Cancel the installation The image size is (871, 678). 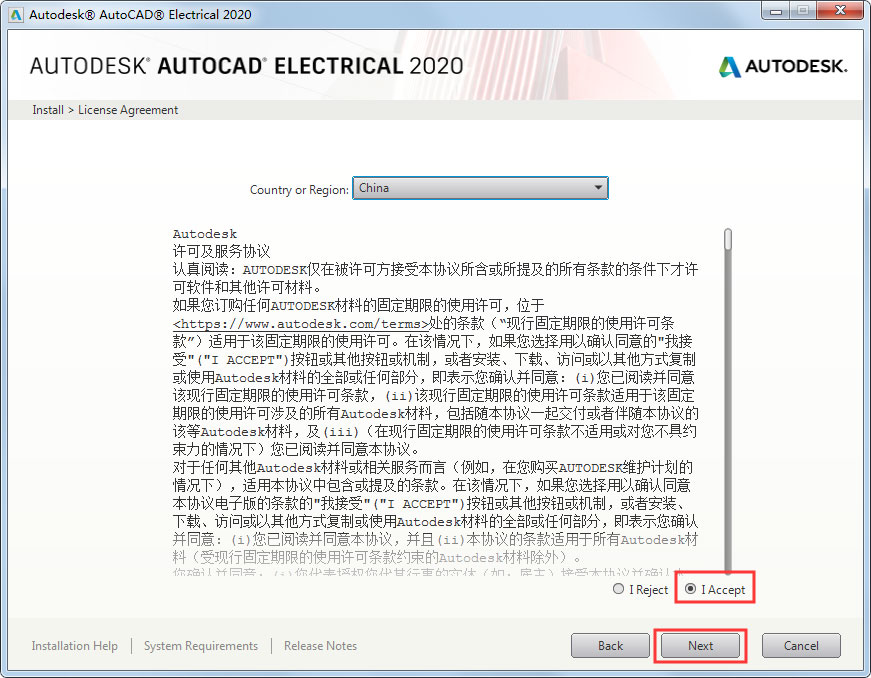[801, 645]
